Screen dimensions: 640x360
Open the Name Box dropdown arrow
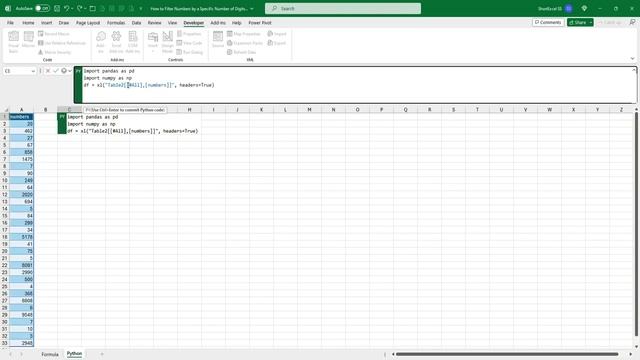pyautogui.click(x=33, y=71)
